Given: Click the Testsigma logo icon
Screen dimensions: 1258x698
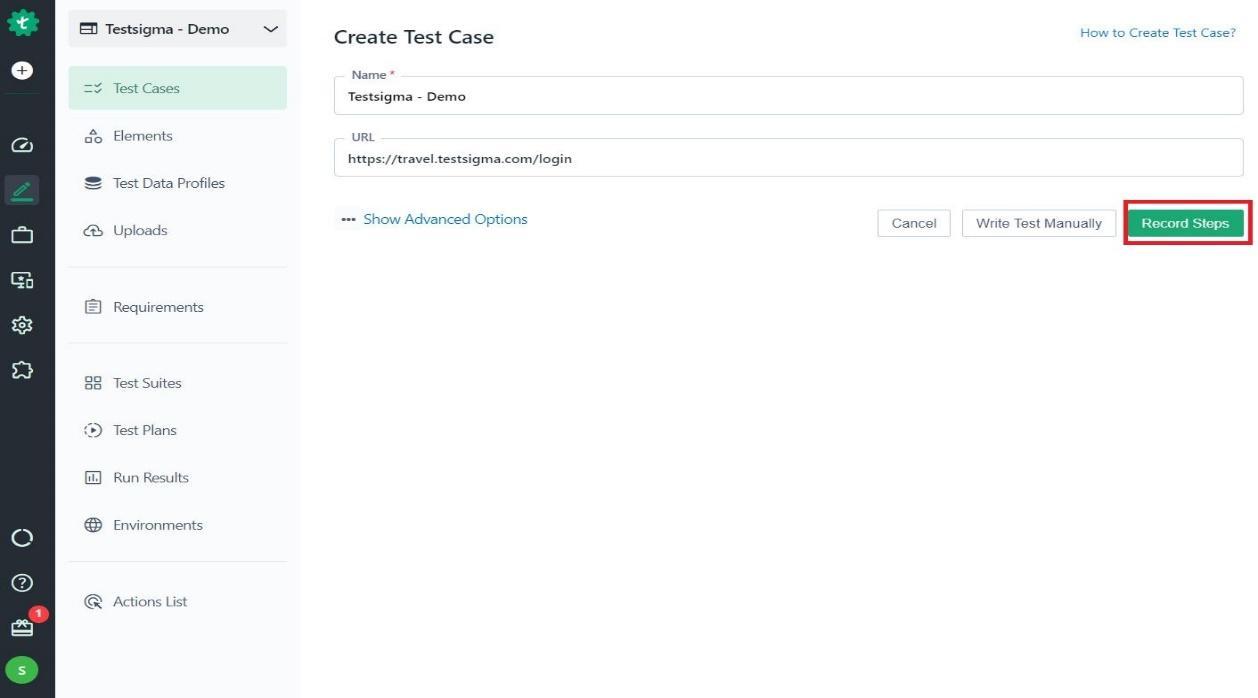Looking at the screenshot, I should coord(22,24).
